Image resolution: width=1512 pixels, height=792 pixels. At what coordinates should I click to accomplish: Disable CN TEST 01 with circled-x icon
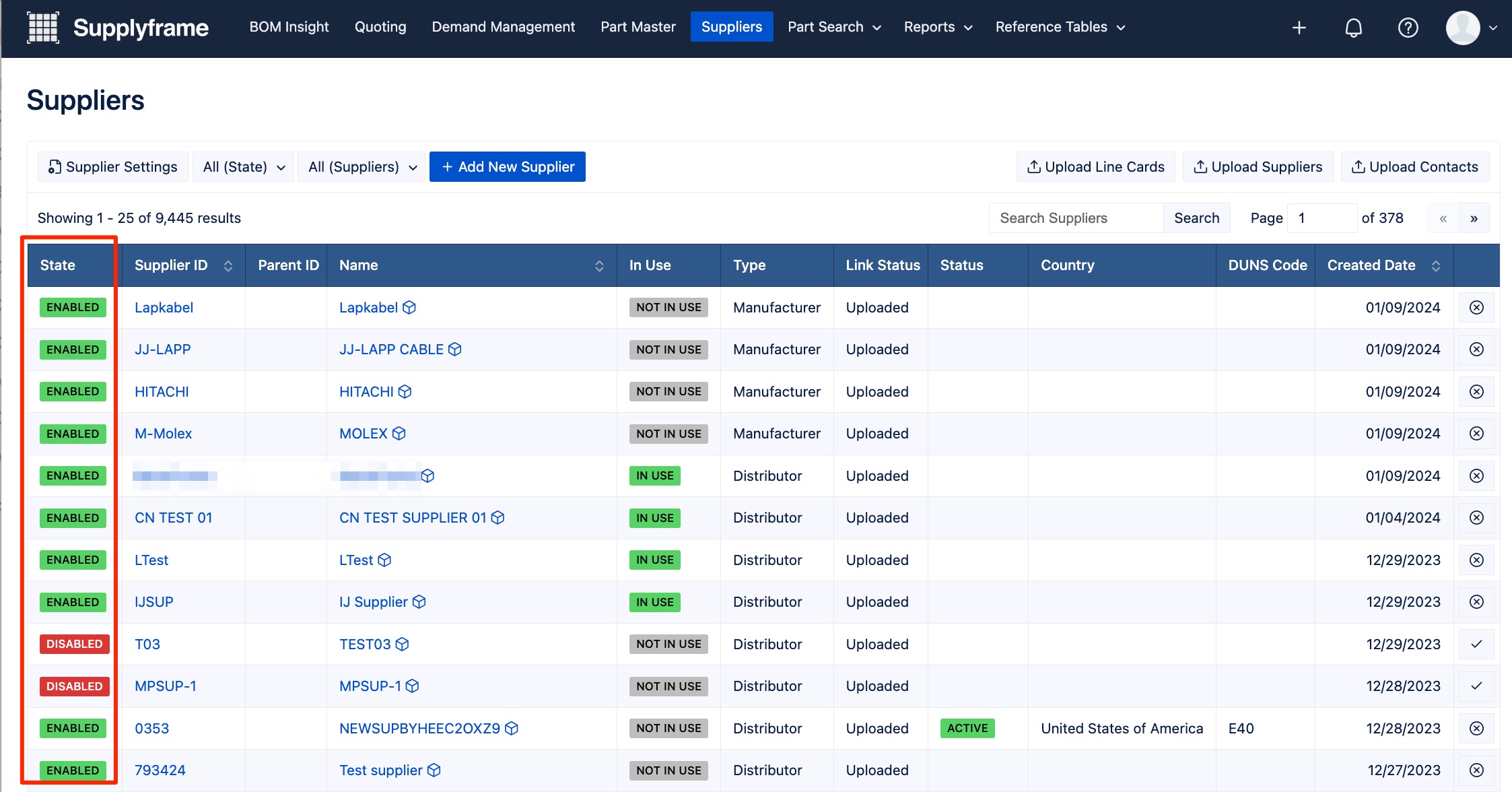pos(1476,518)
